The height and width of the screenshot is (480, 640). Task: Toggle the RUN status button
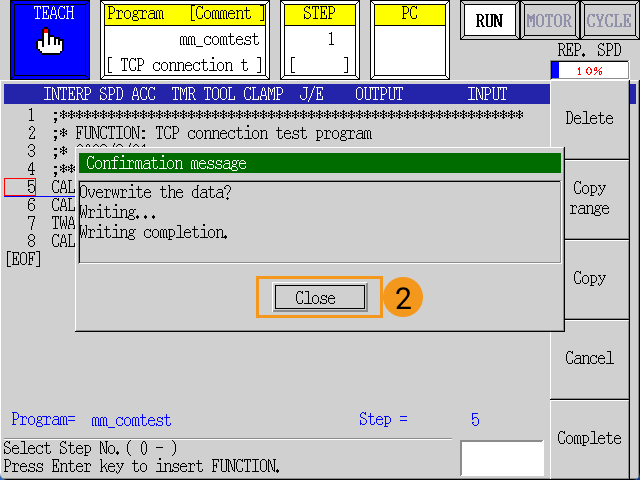[x=489, y=20]
